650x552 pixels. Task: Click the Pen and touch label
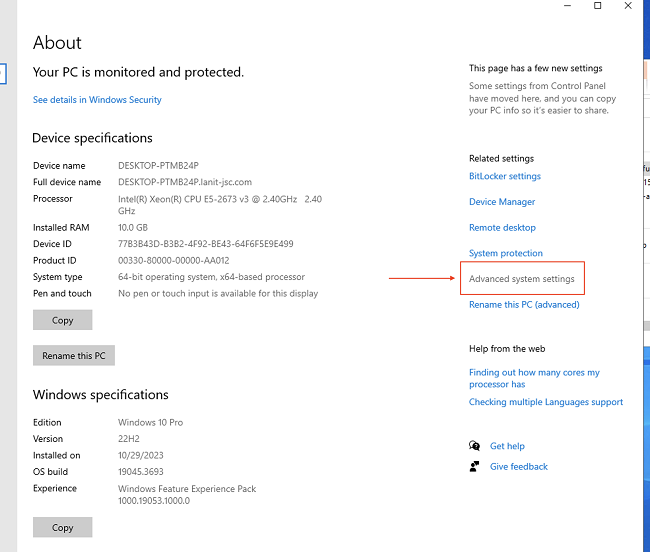coord(62,293)
